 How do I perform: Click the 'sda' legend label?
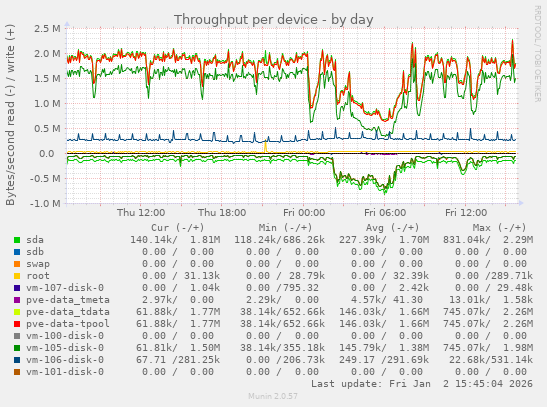click(35, 240)
